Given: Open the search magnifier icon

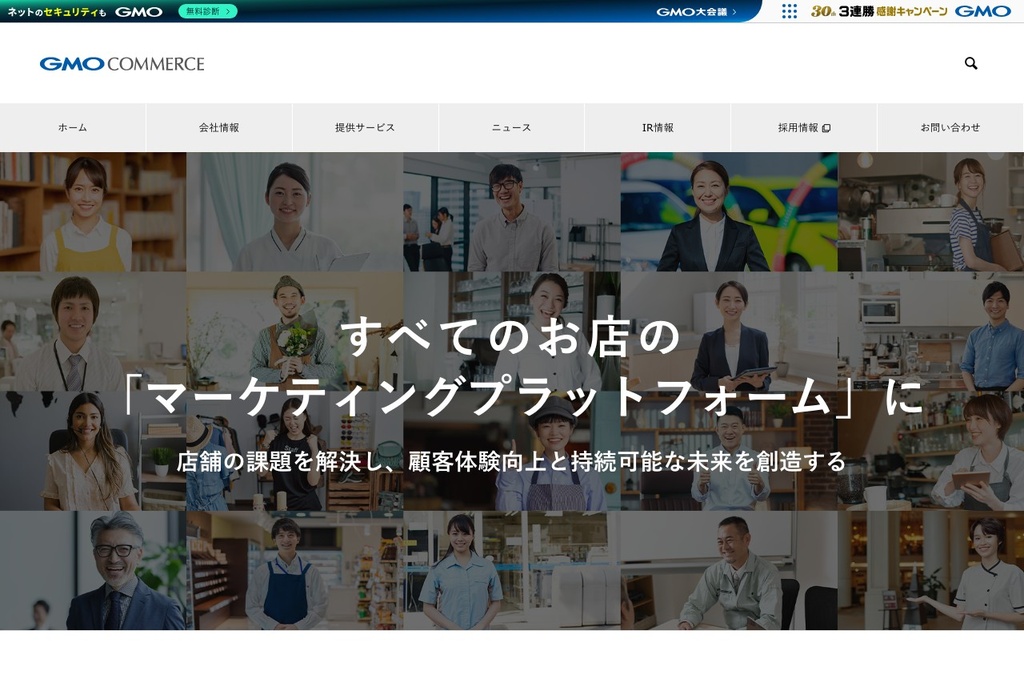Looking at the screenshot, I should click(x=971, y=63).
